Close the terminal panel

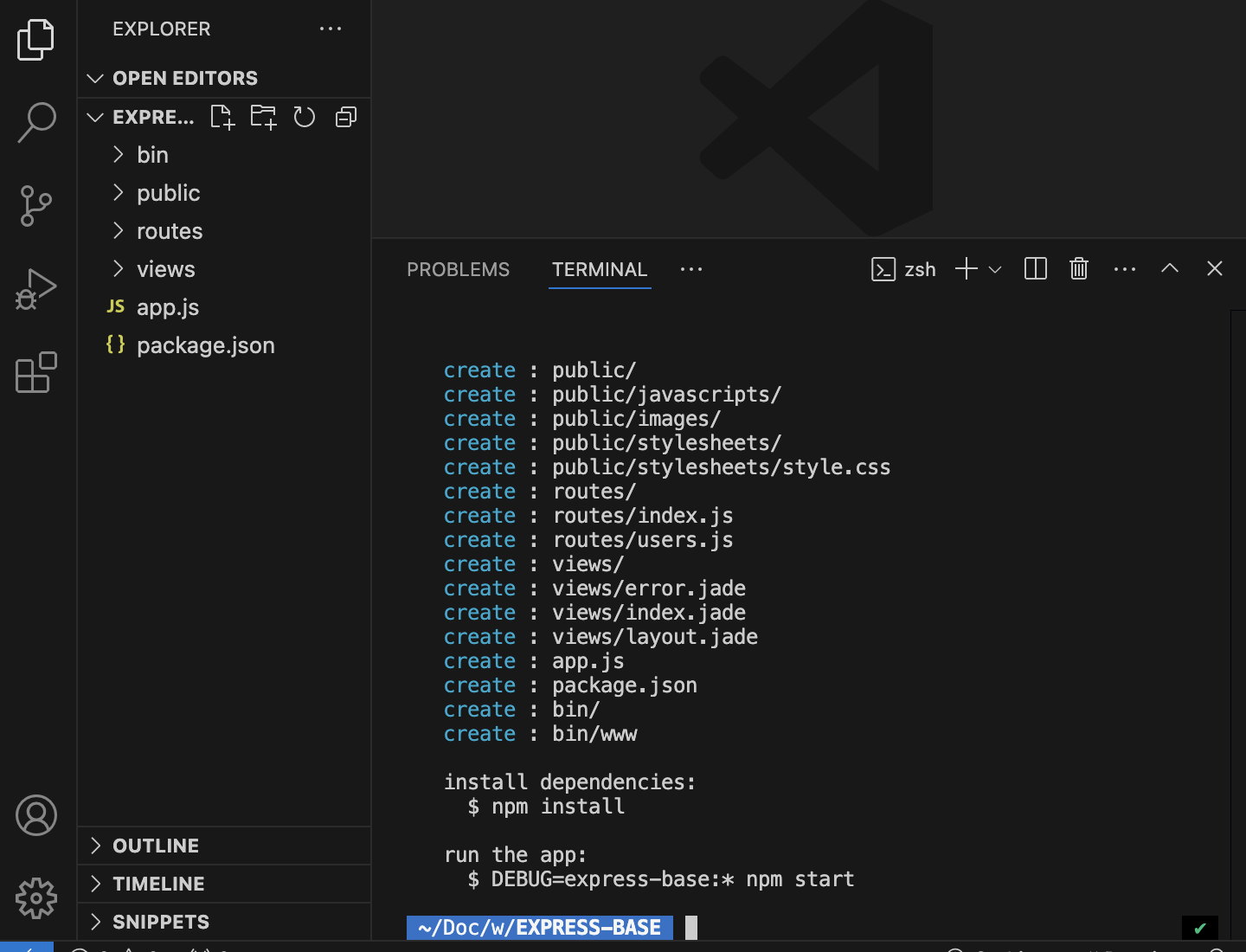pos(1215,268)
